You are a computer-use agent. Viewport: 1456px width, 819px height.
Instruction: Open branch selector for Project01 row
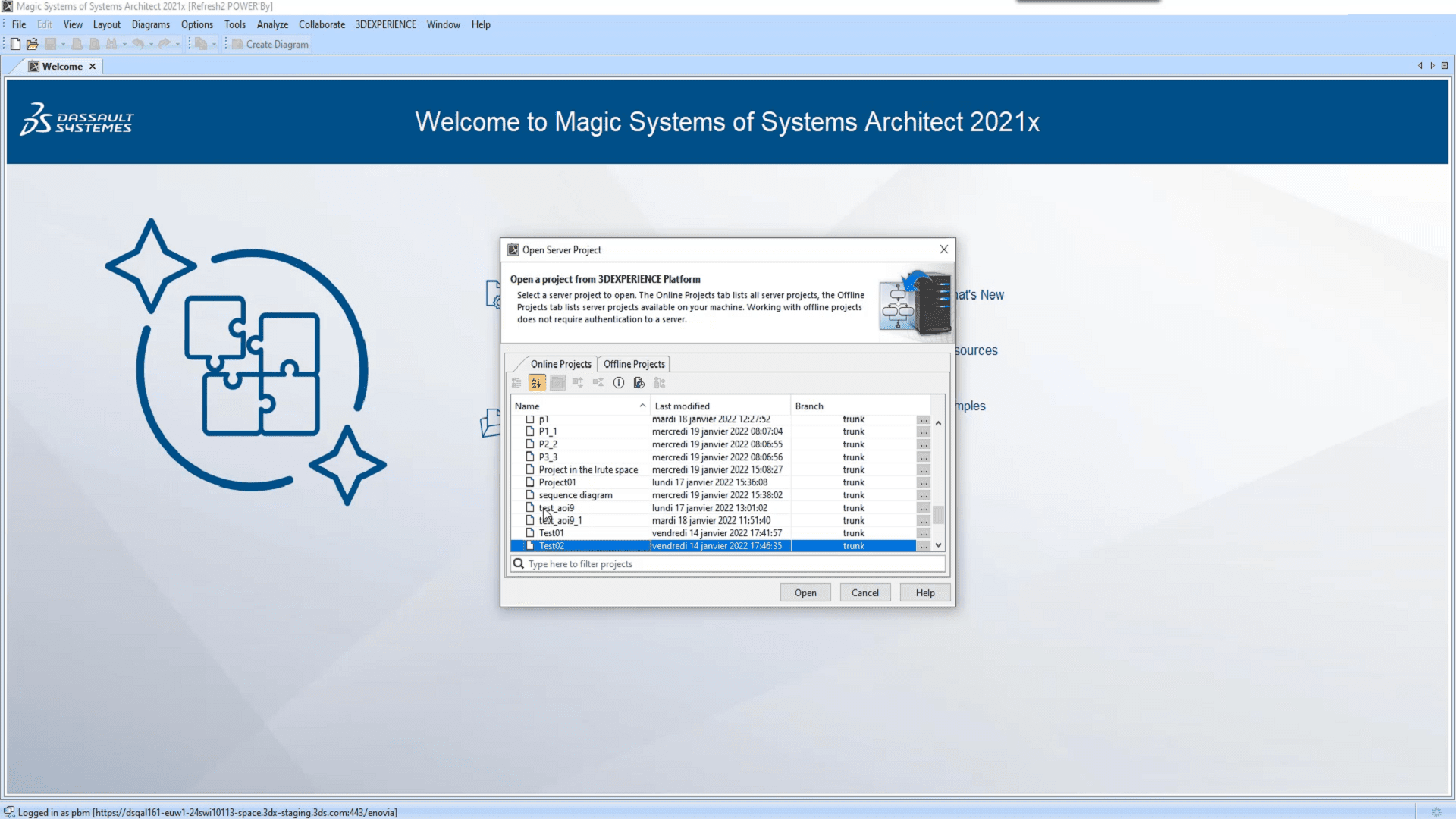[x=924, y=482]
